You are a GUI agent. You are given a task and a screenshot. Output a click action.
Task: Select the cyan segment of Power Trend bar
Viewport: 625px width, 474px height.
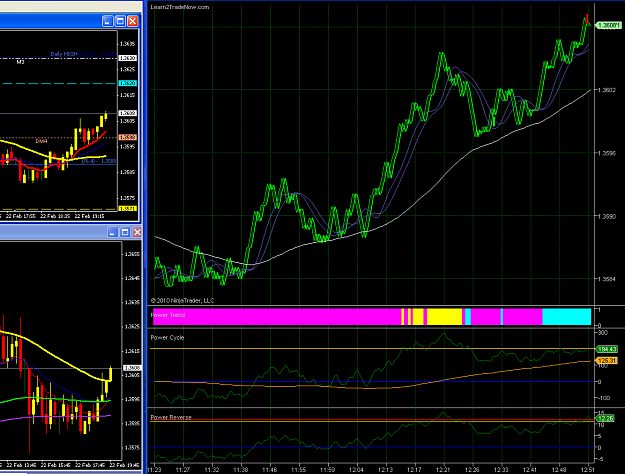click(x=566, y=317)
